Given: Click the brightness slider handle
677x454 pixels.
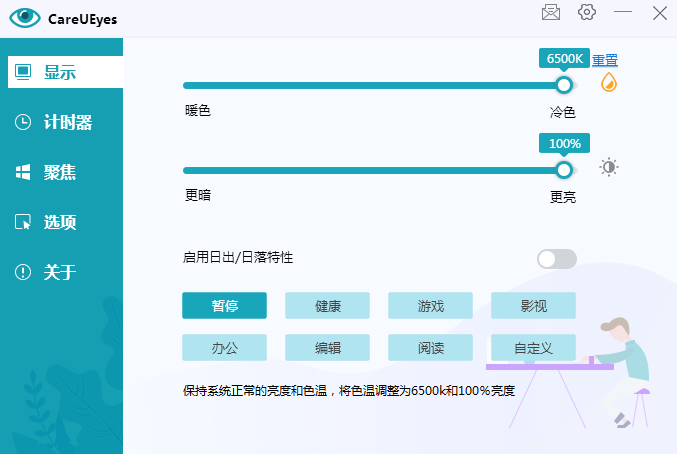Looking at the screenshot, I should 564,170.
